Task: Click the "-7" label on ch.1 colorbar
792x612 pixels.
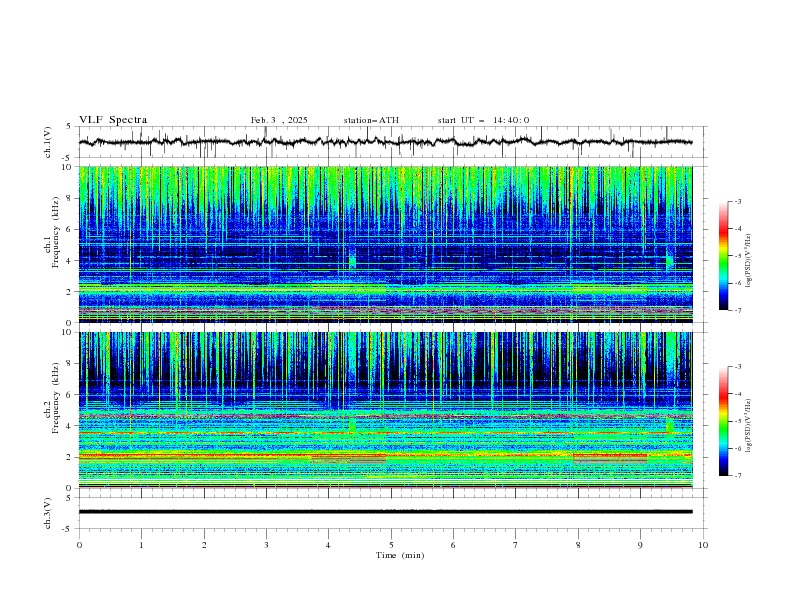Action: pos(737,310)
